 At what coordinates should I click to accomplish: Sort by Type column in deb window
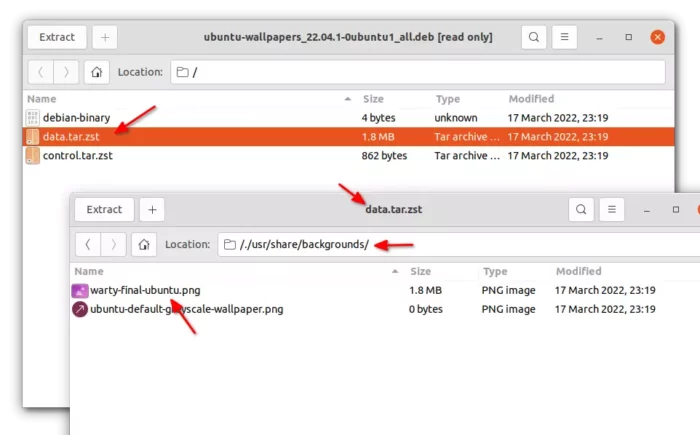[x=448, y=99]
